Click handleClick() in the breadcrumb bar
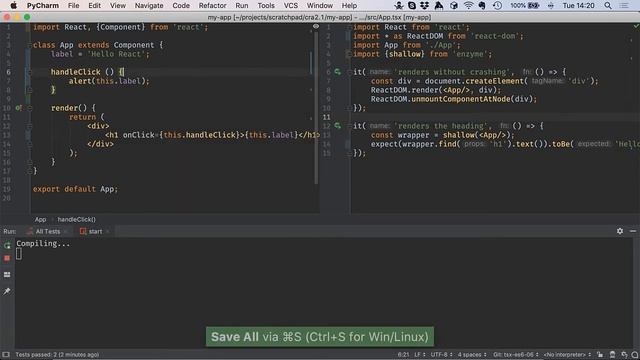This screenshot has width=640, height=360. pyautogui.click(x=76, y=220)
